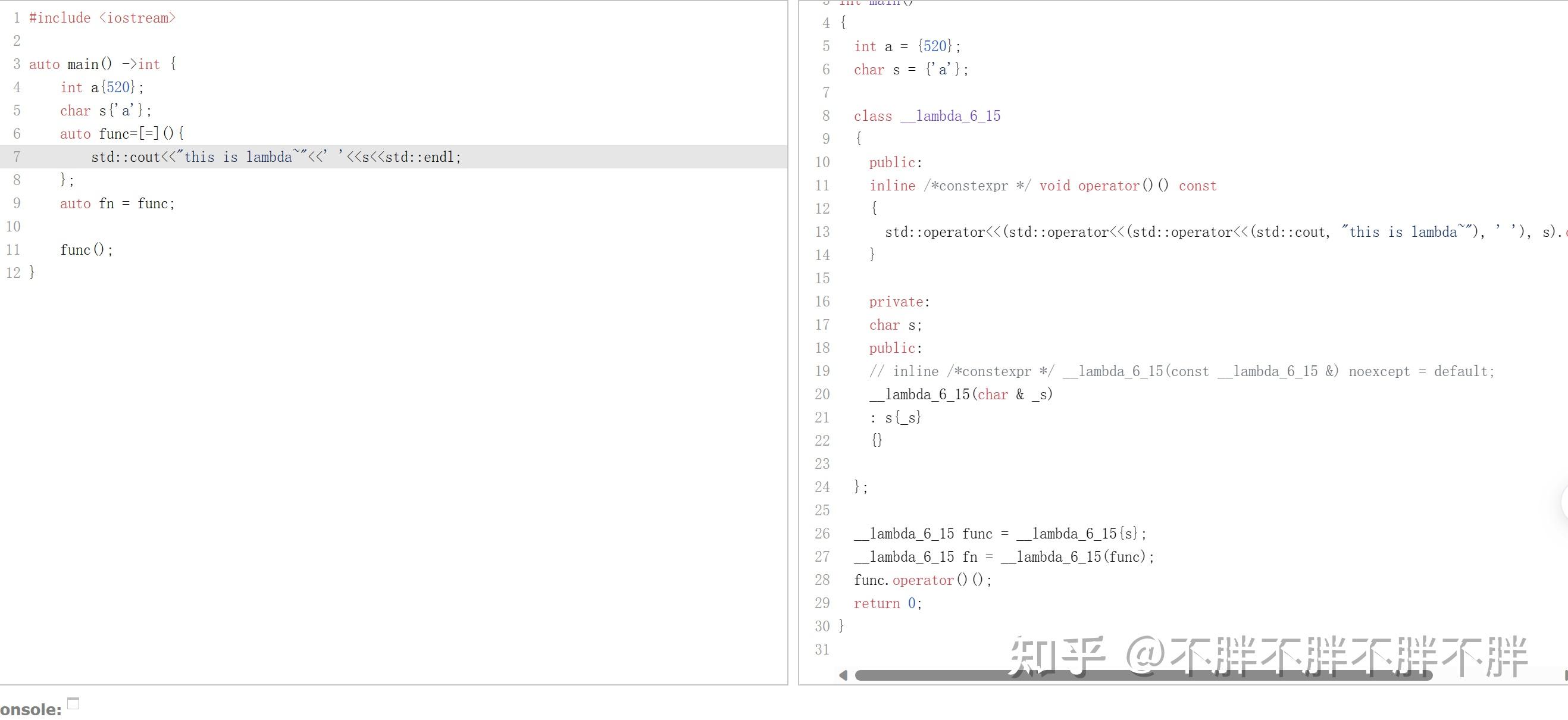1568x720 pixels.
Task: Click the 'auto fn = func;' source line
Action: tap(117, 204)
